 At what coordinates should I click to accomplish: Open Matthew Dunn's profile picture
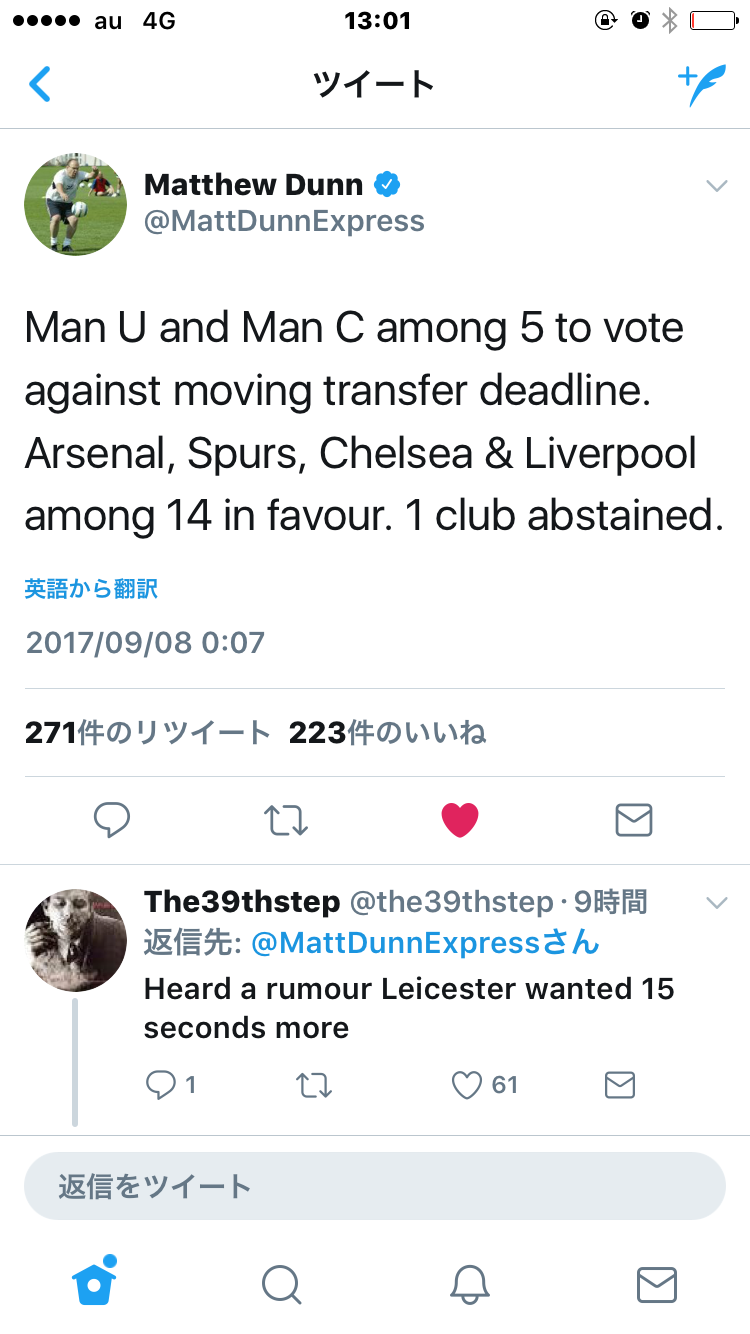[75, 204]
